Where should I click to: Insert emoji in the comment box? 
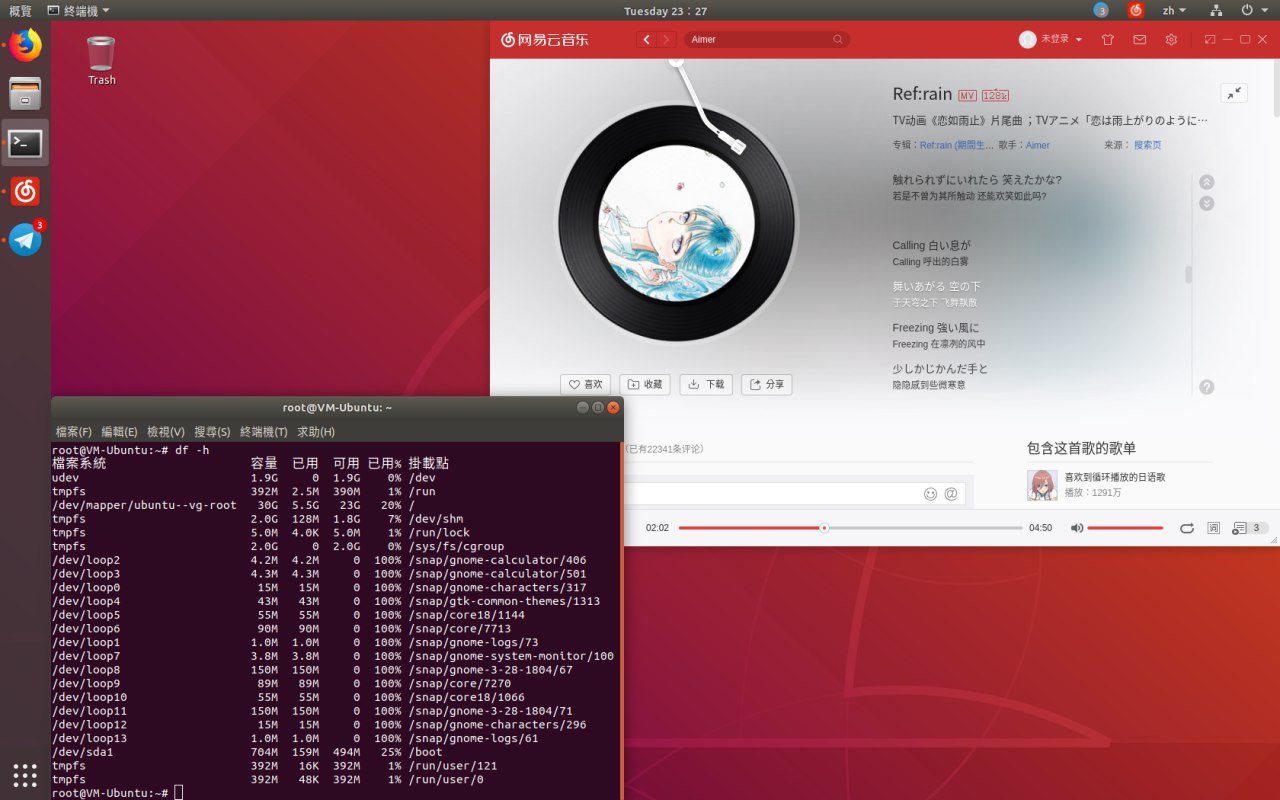click(931, 493)
